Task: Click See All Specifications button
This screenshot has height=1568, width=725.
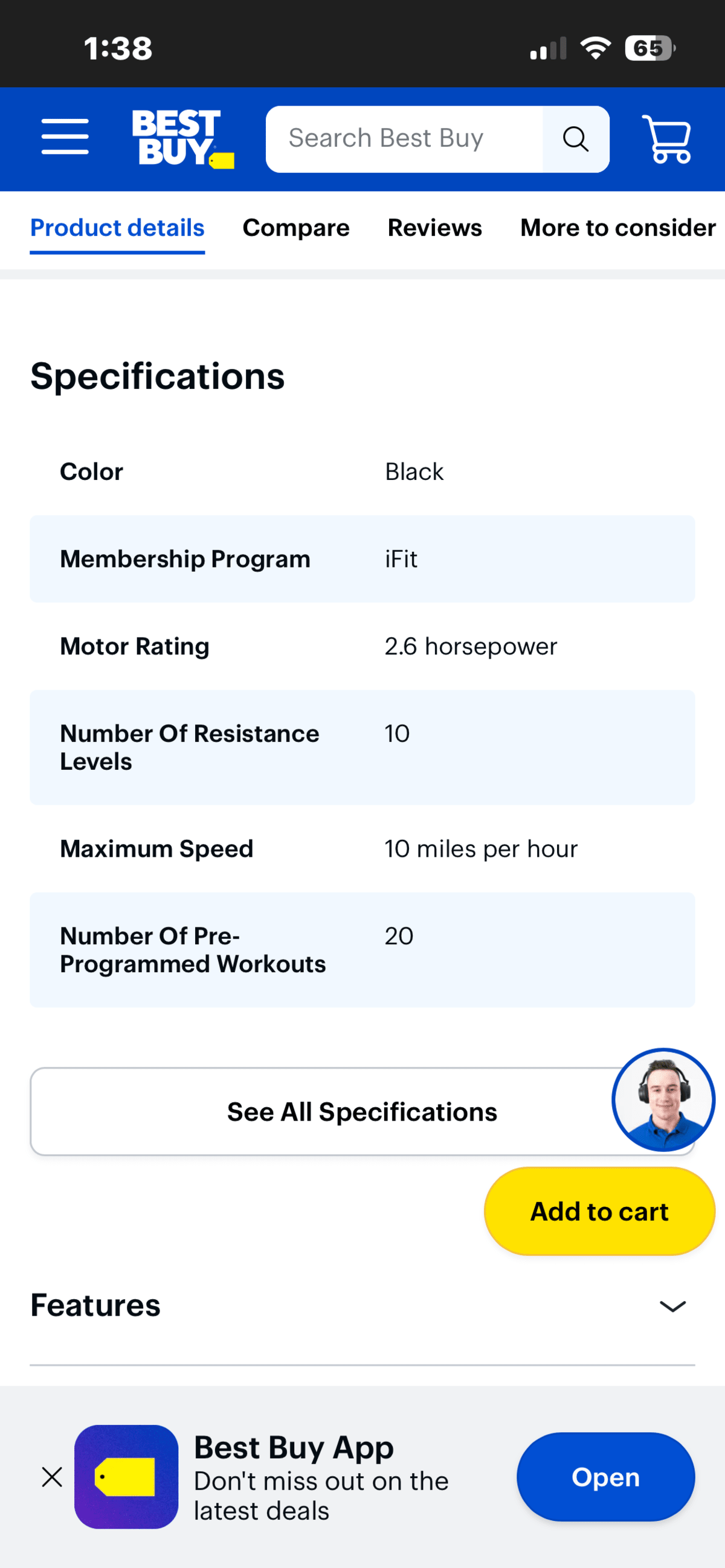Action: point(362,1112)
